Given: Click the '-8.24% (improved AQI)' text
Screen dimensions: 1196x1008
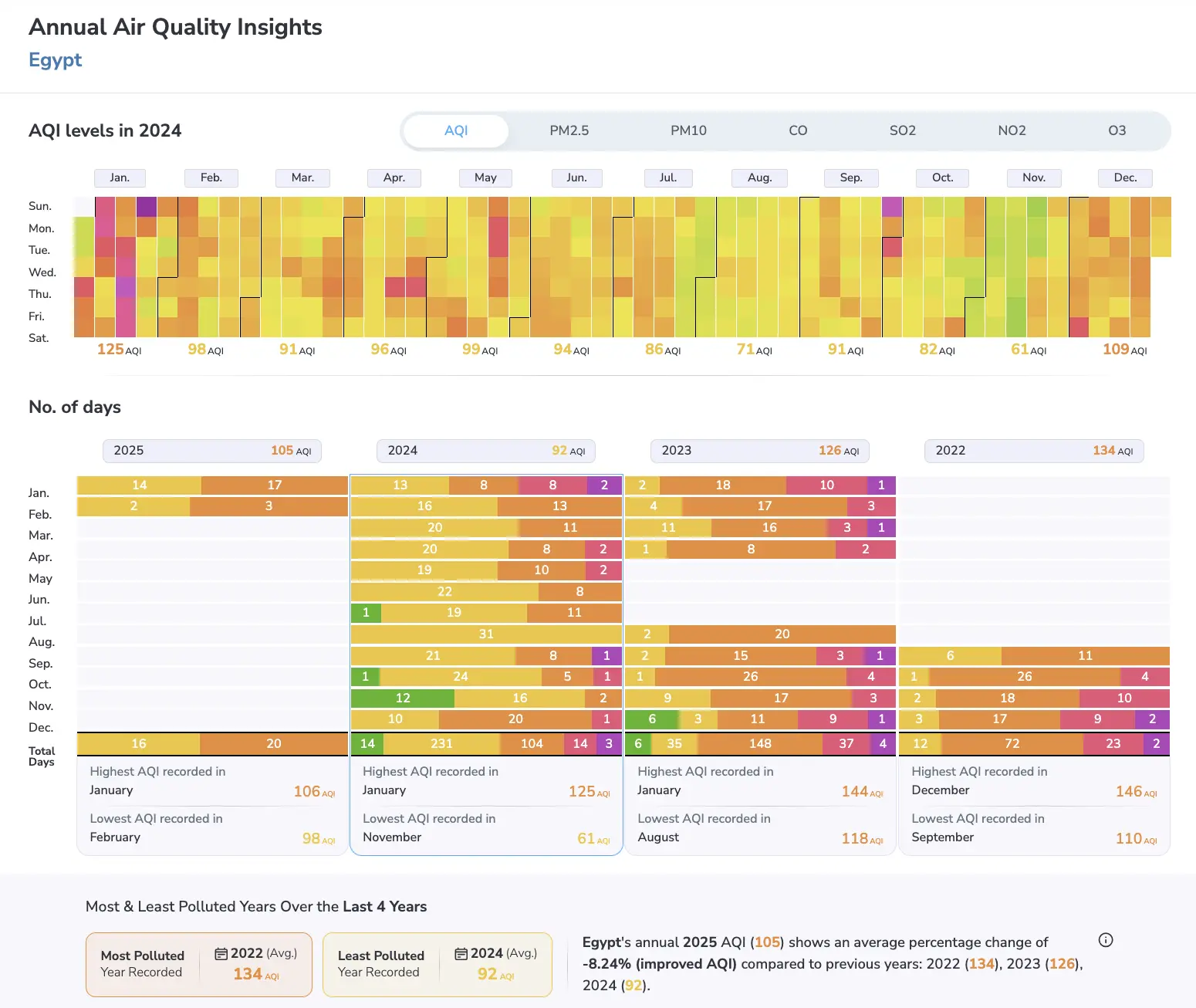Looking at the screenshot, I should pos(660,964).
